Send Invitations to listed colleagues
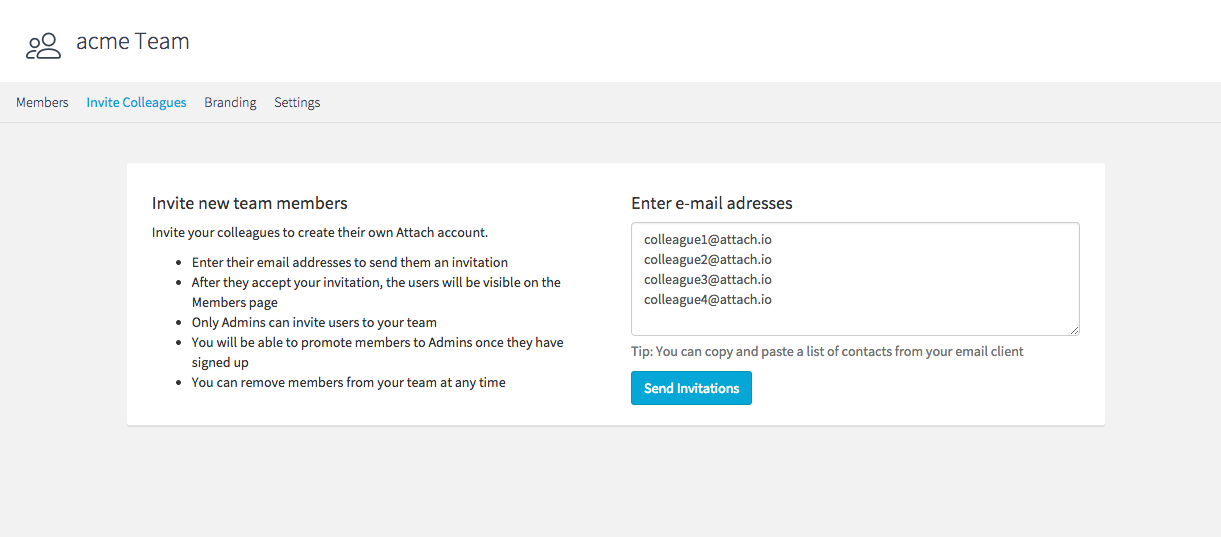This screenshot has width=1221, height=537. (691, 388)
